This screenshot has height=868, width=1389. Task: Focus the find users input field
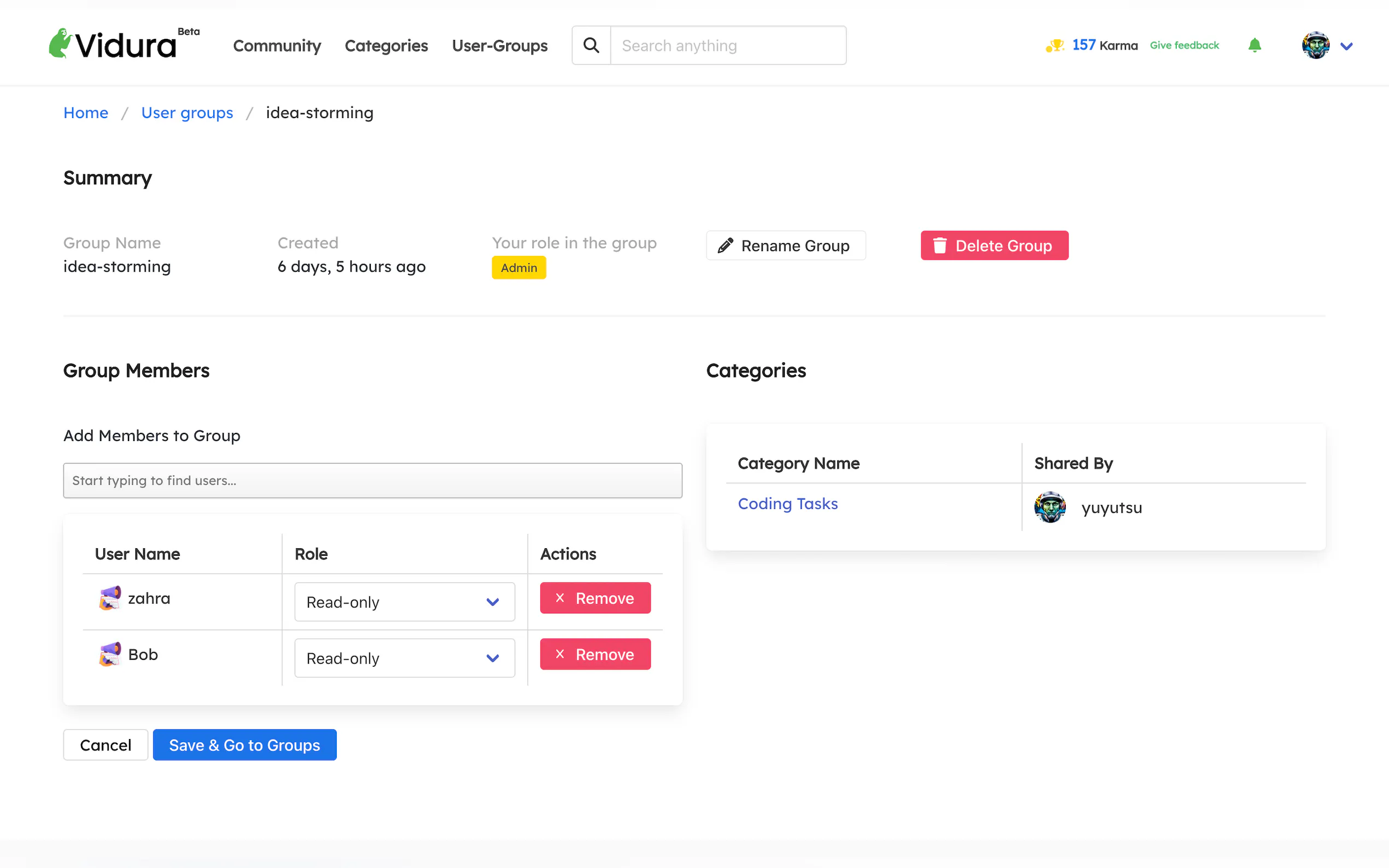coord(372,480)
